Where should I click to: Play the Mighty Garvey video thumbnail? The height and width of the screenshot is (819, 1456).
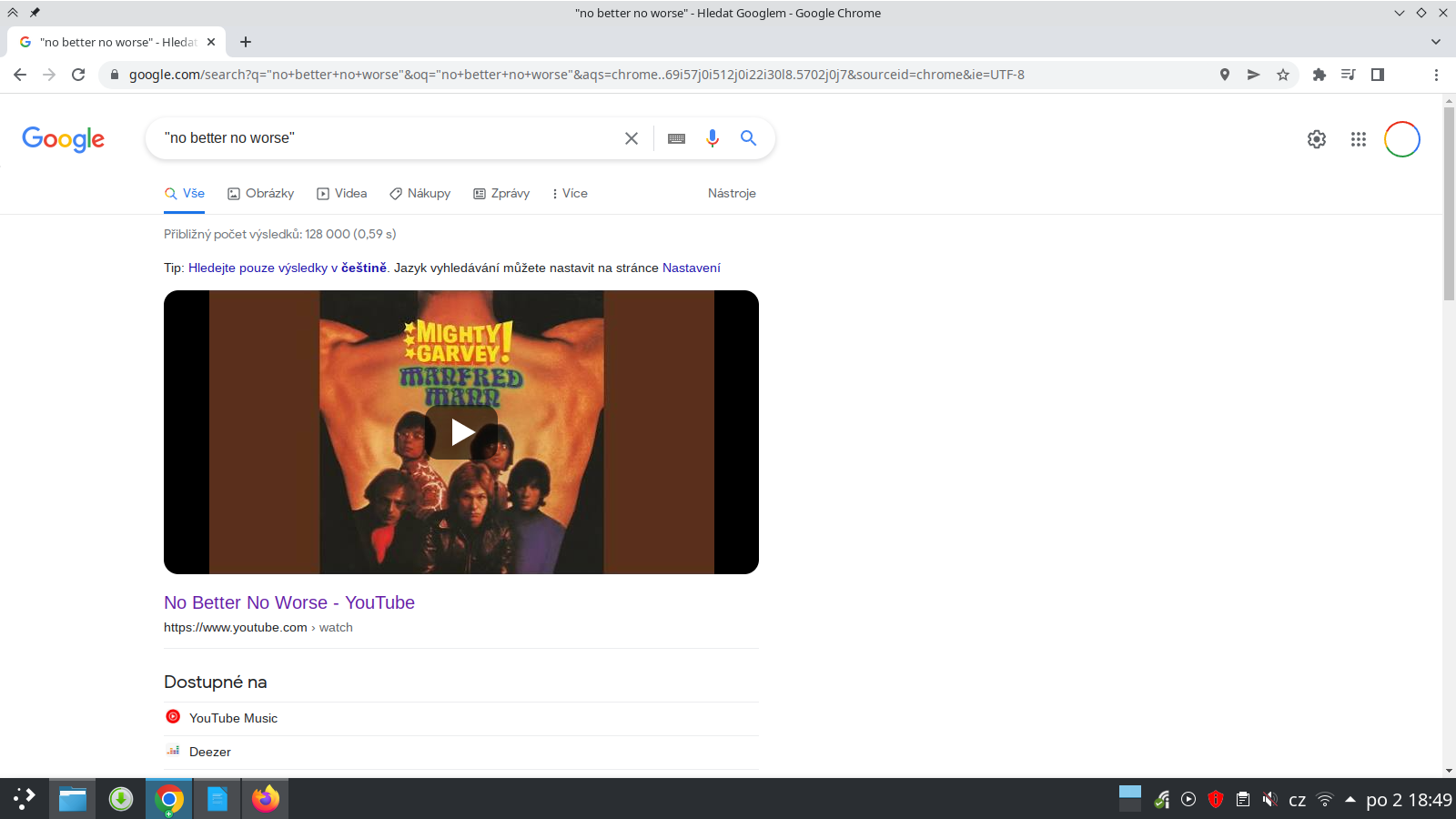[461, 432]
